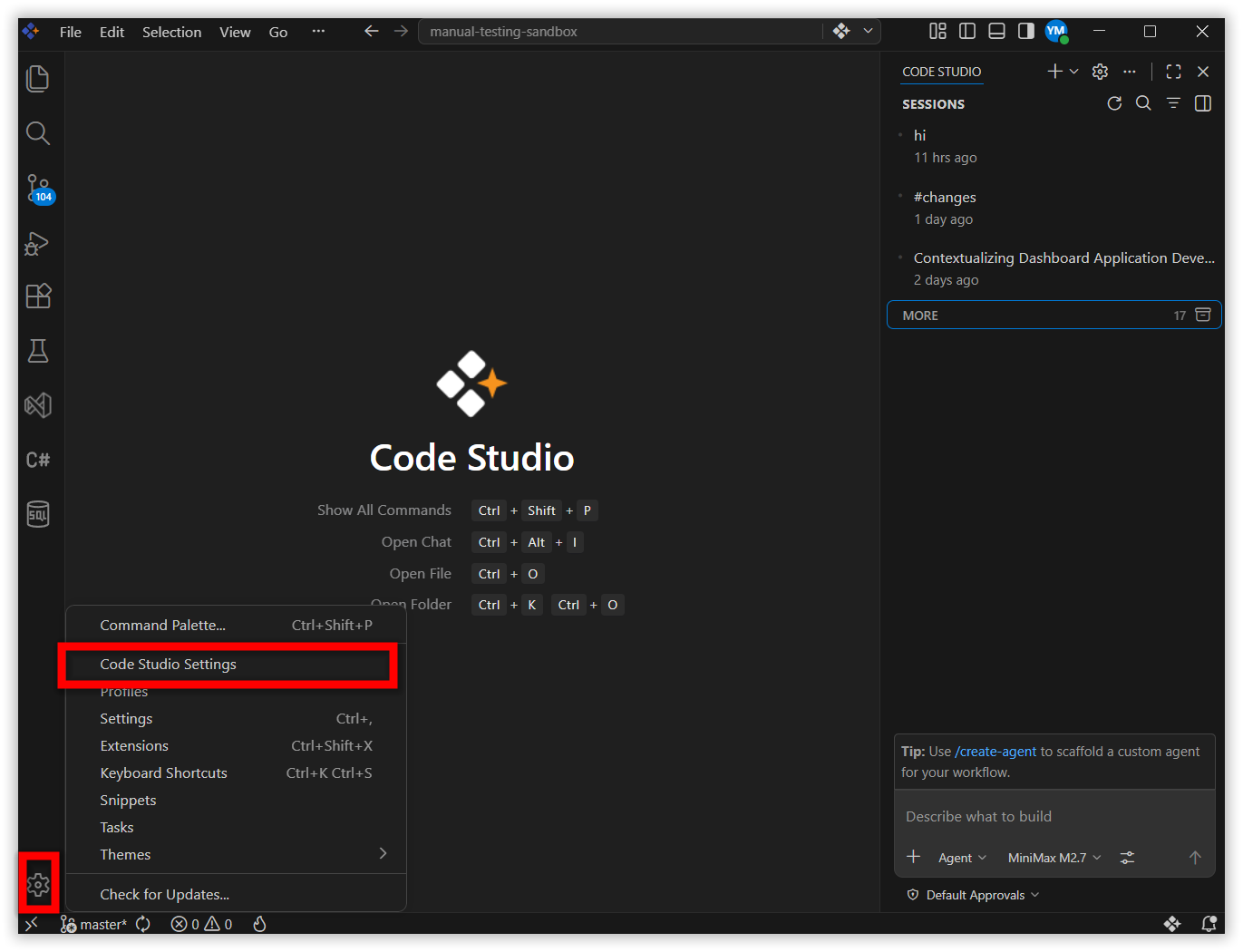Viewport: 1243px width, 952px height.
Task: Open the overflow menu ellipsis
Action: coord(318,32)
